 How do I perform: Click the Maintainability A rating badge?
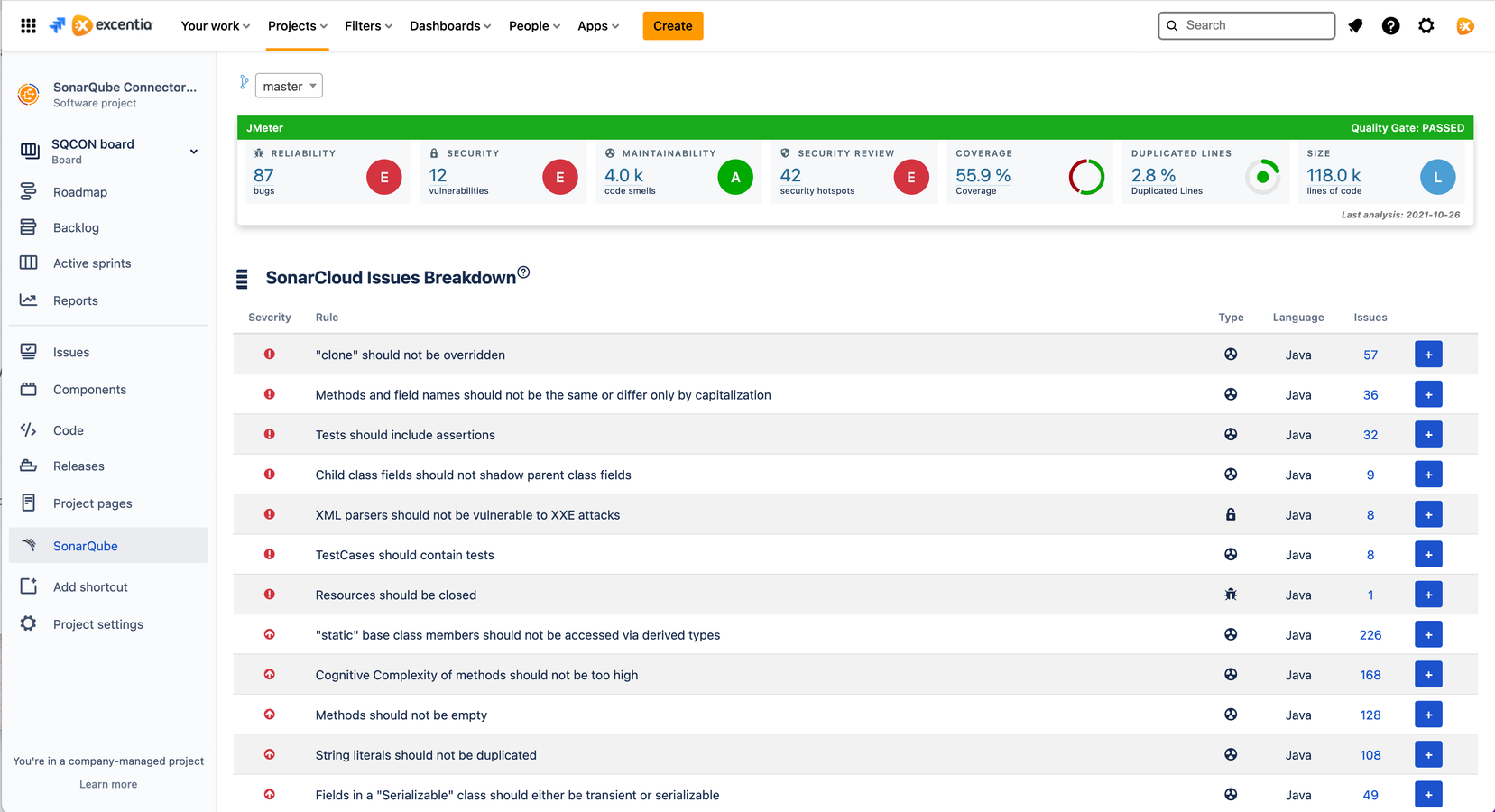pos(735,177)
